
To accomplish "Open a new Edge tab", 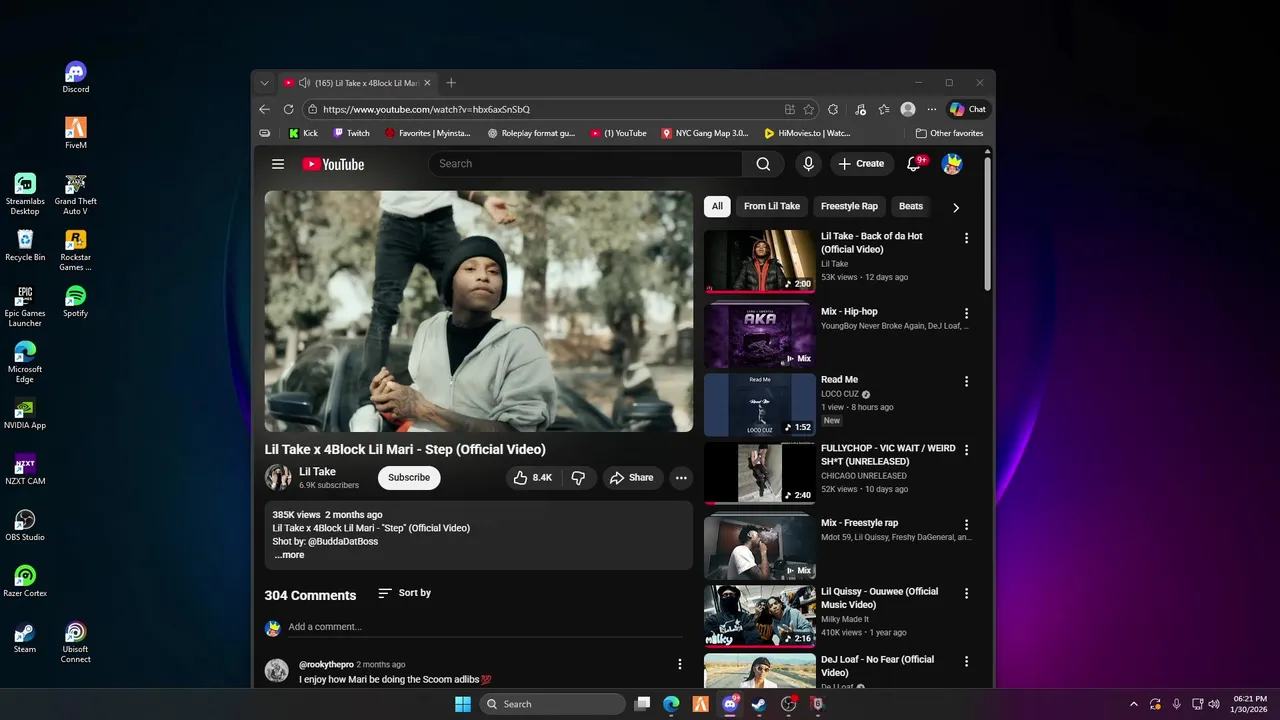I will click(x=451, y=83).
